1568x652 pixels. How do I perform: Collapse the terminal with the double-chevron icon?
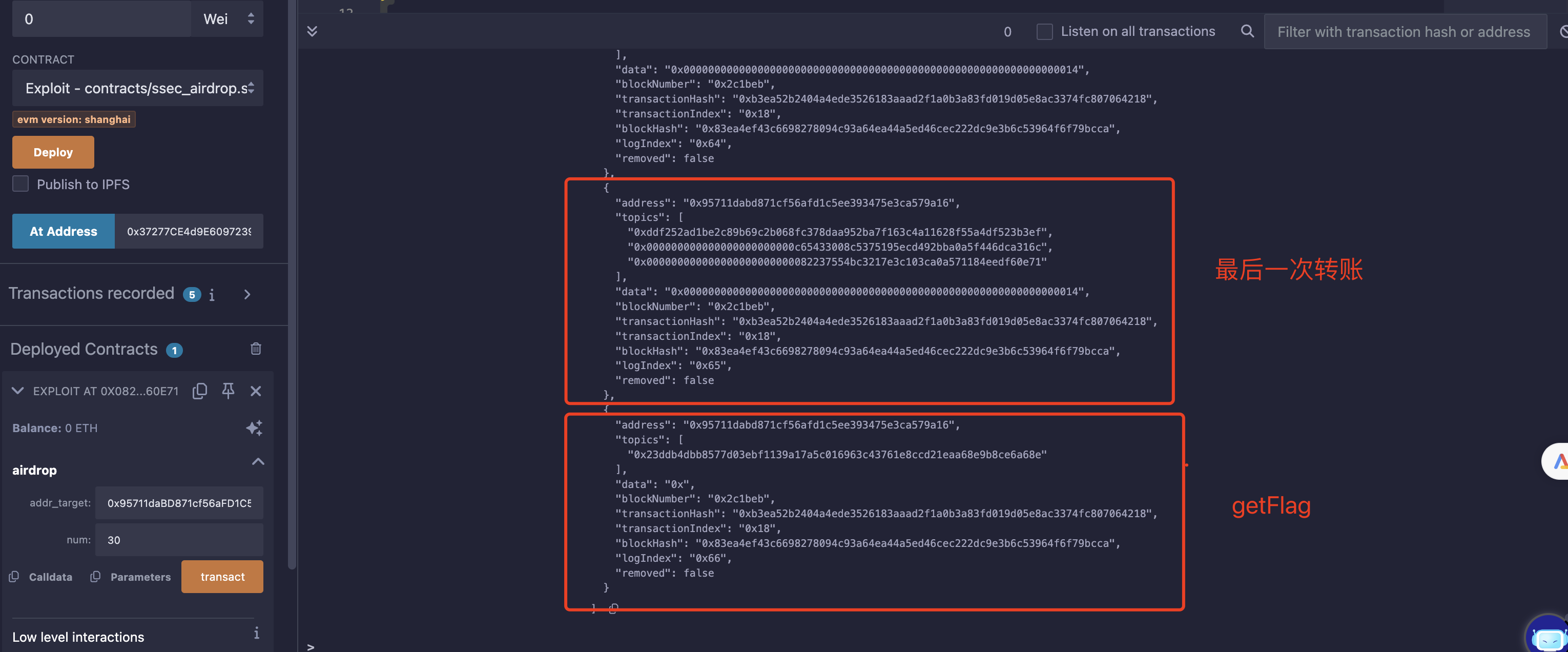click(312, 31)
